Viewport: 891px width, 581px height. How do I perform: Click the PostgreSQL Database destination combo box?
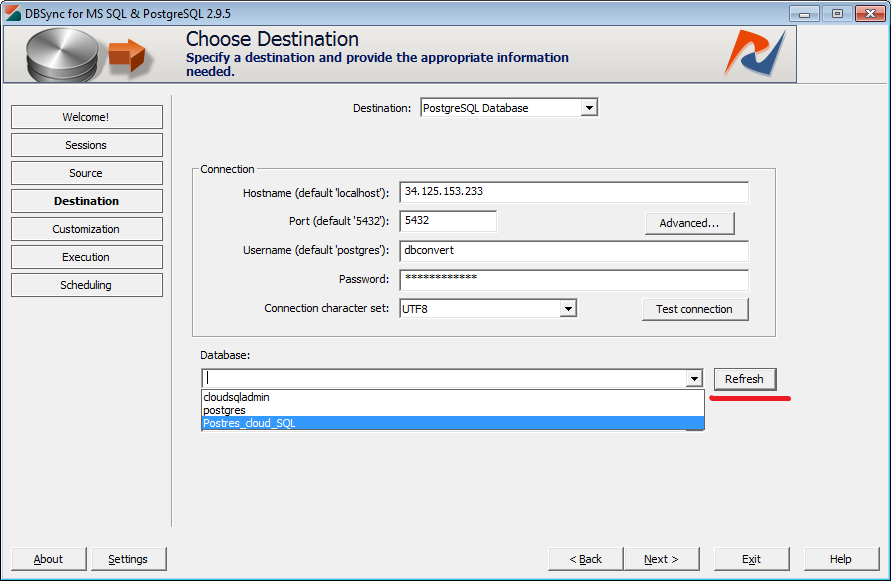point(509,107)
